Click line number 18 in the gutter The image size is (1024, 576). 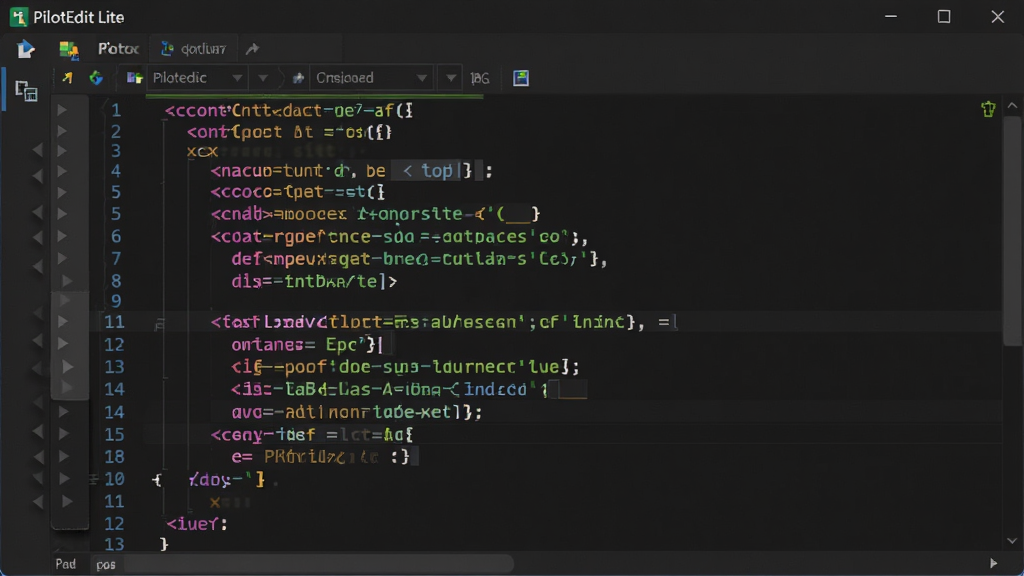click(x=114, y=456)
